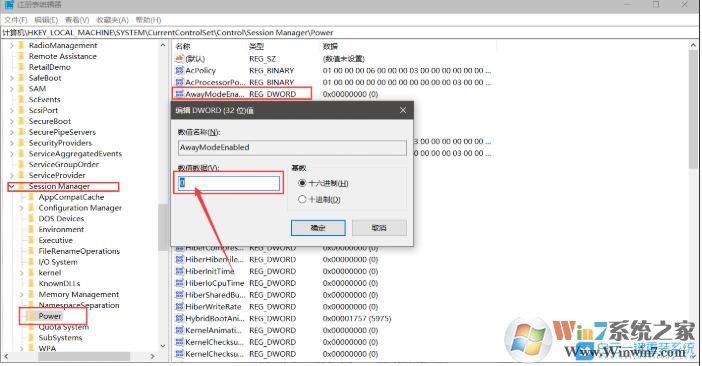Select the SecurityProviders tree item
Screen dimensions: 702x366
tap(60, 143)
